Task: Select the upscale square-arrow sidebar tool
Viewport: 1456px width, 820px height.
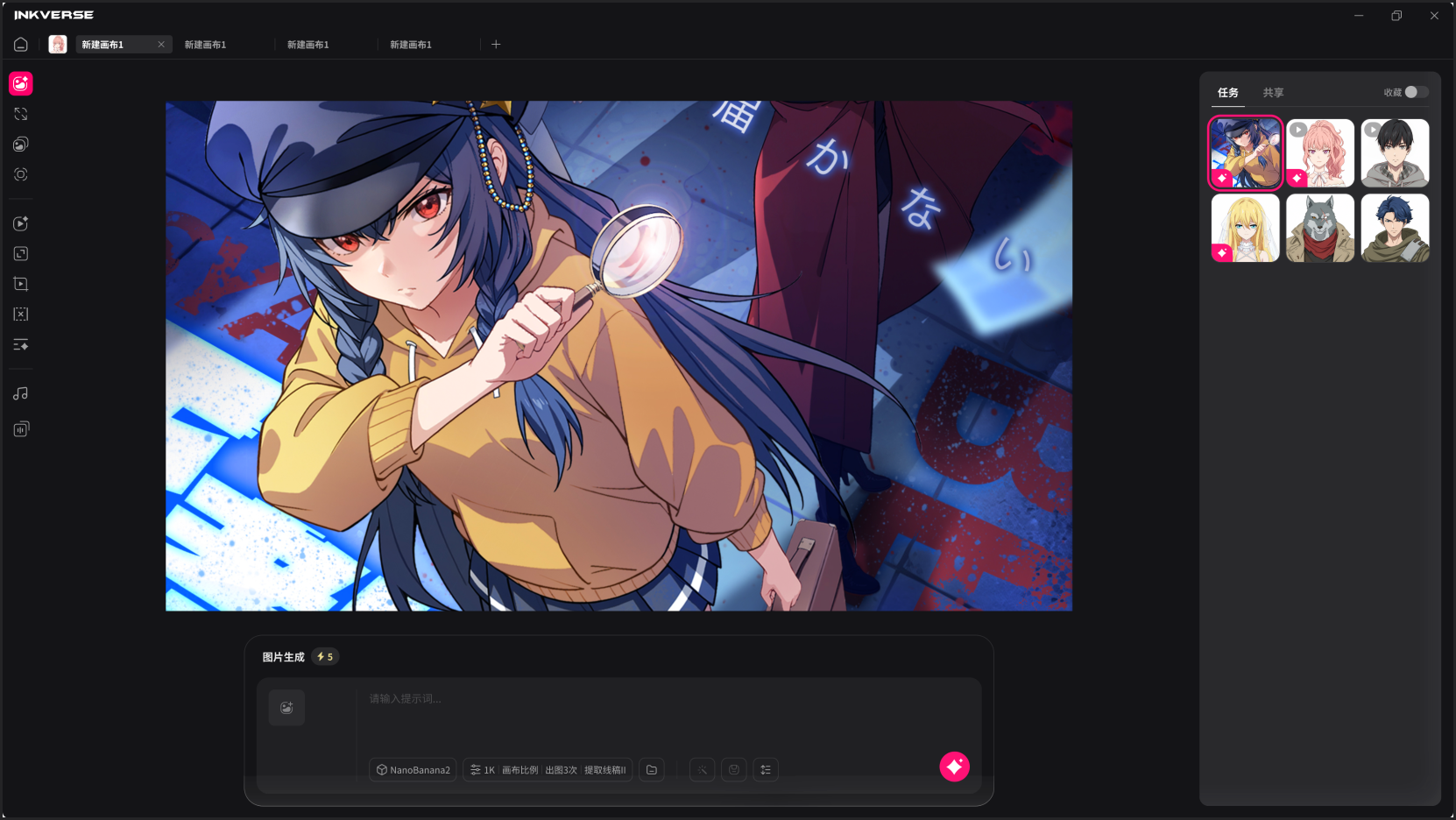Action: pyautogui.click(x=21, y=254)
